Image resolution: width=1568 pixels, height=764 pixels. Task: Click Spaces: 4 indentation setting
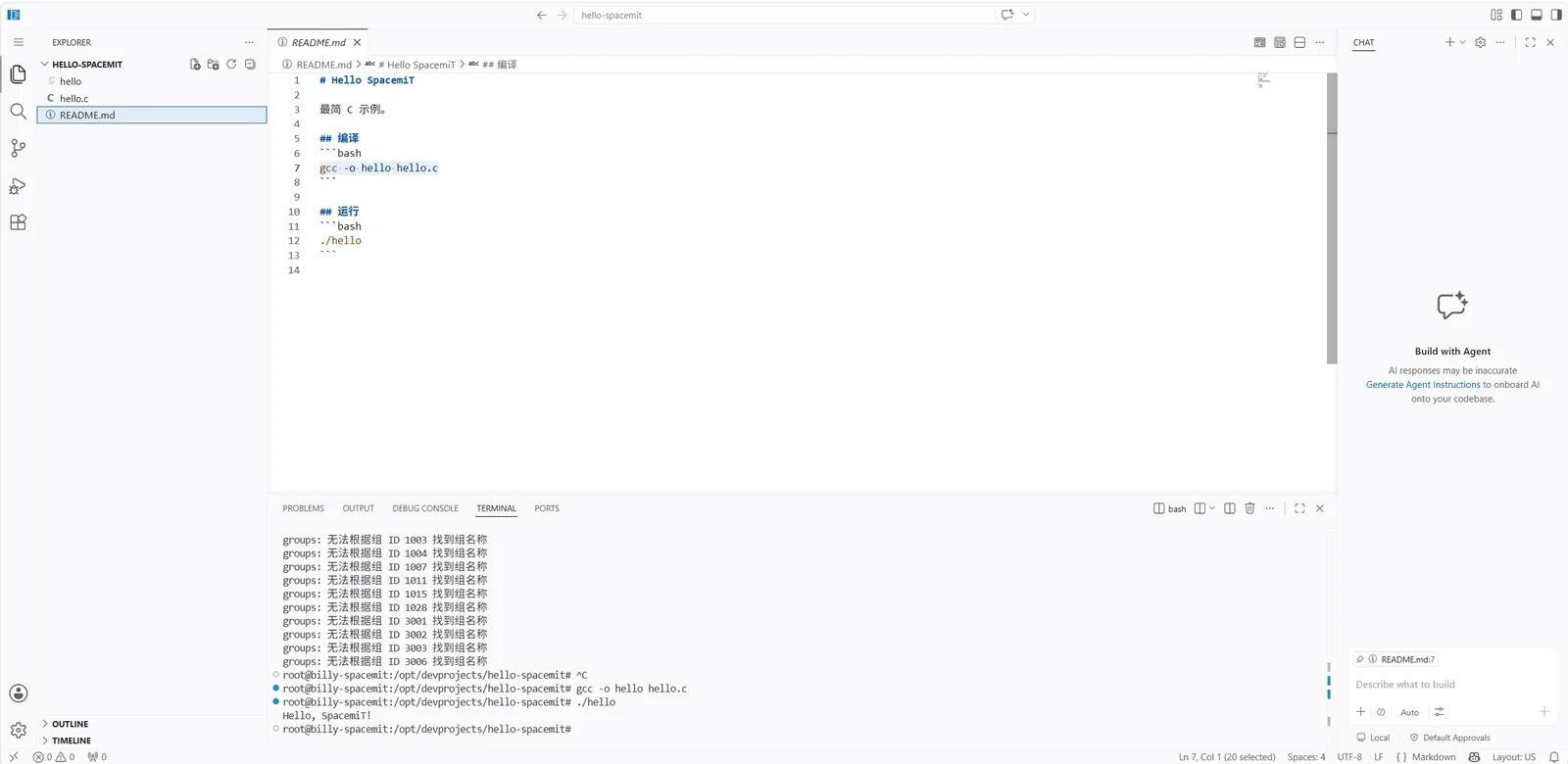click(x=1306, y=757)
